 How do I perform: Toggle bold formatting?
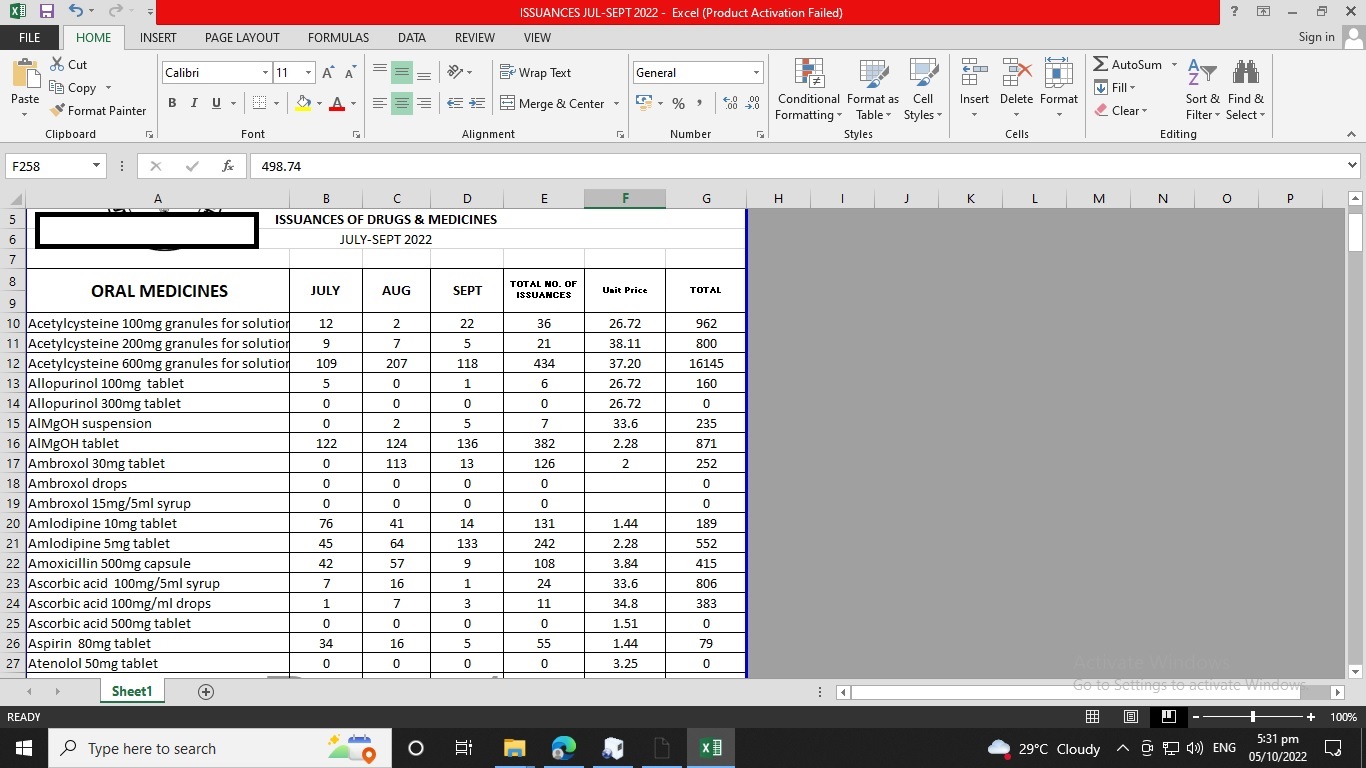(x=172, y=103)
